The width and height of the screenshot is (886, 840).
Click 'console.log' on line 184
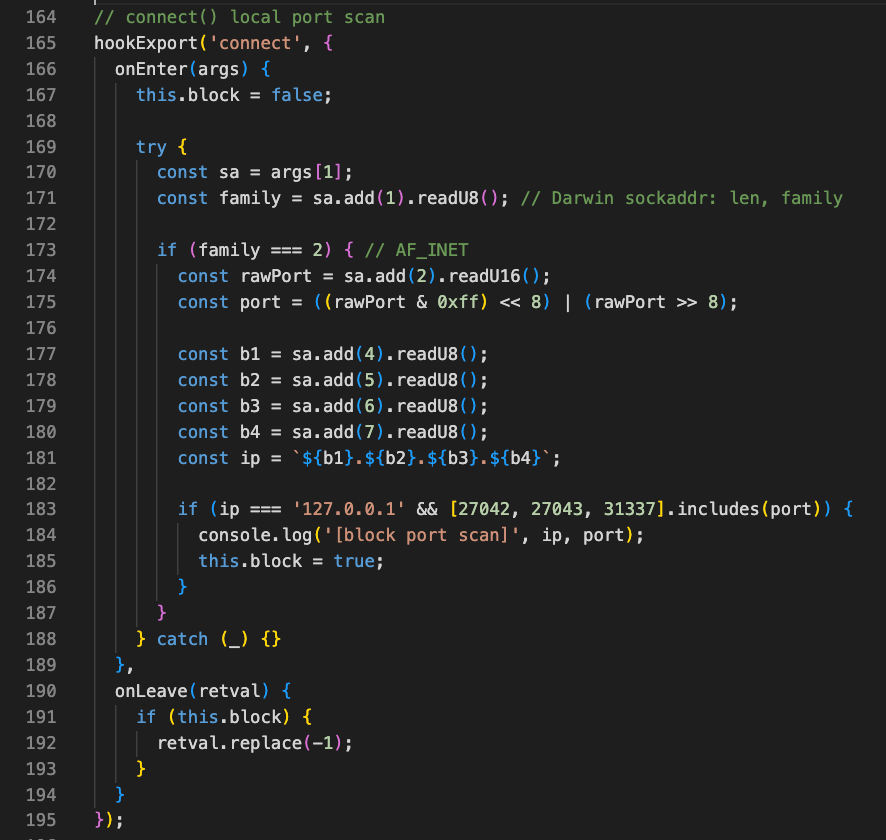tap(255, 534)
